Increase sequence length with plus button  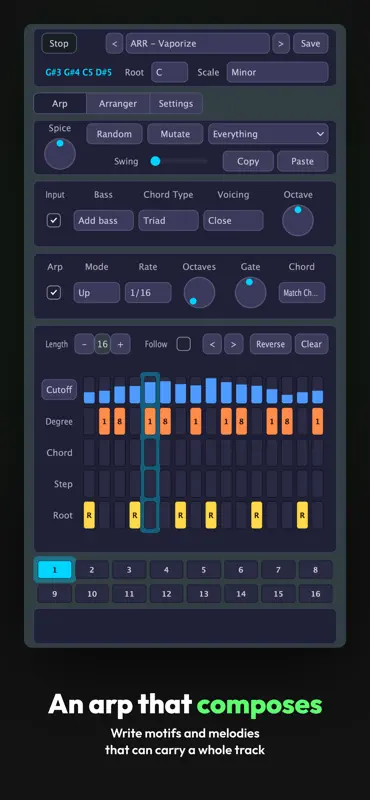point(120,344)
